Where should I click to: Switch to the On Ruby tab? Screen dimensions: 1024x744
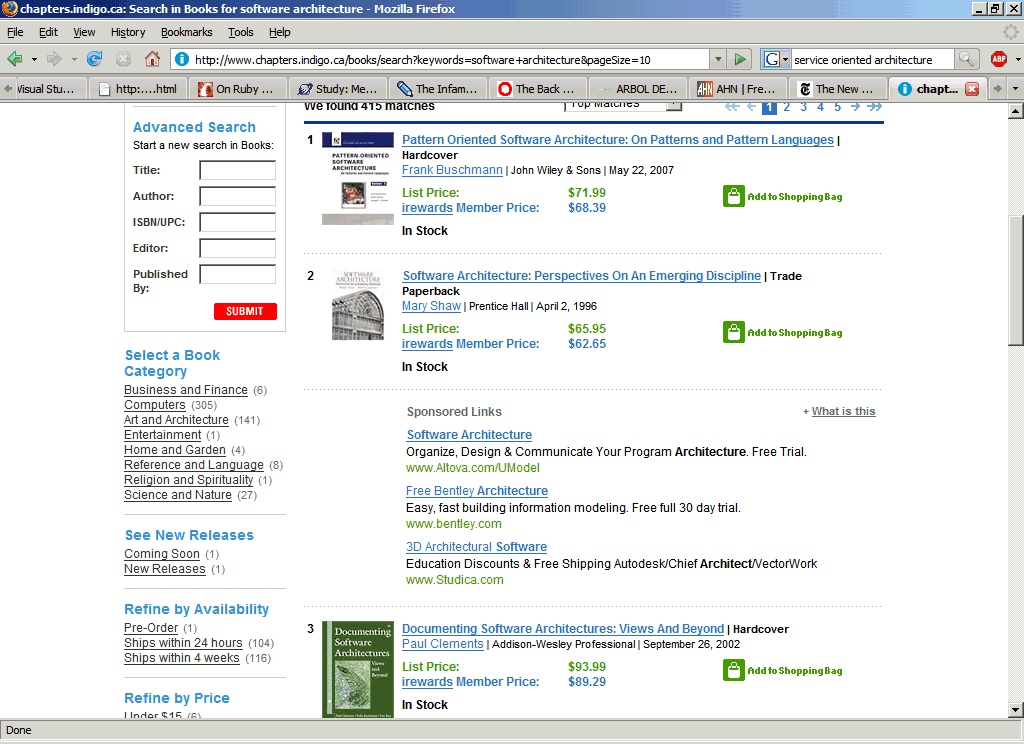(238, 89)
